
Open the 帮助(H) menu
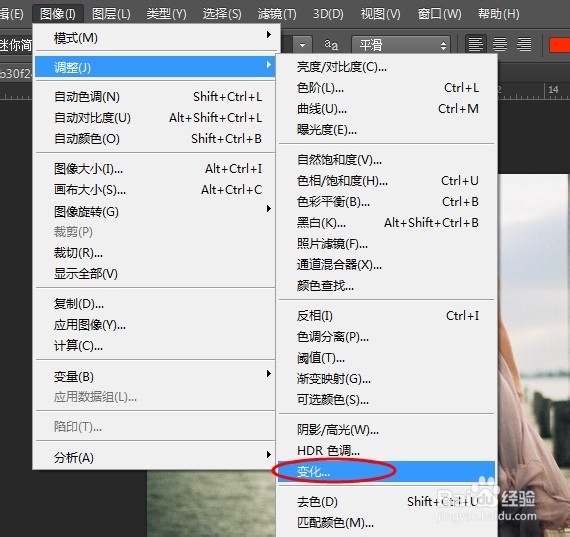pos(498,14)
